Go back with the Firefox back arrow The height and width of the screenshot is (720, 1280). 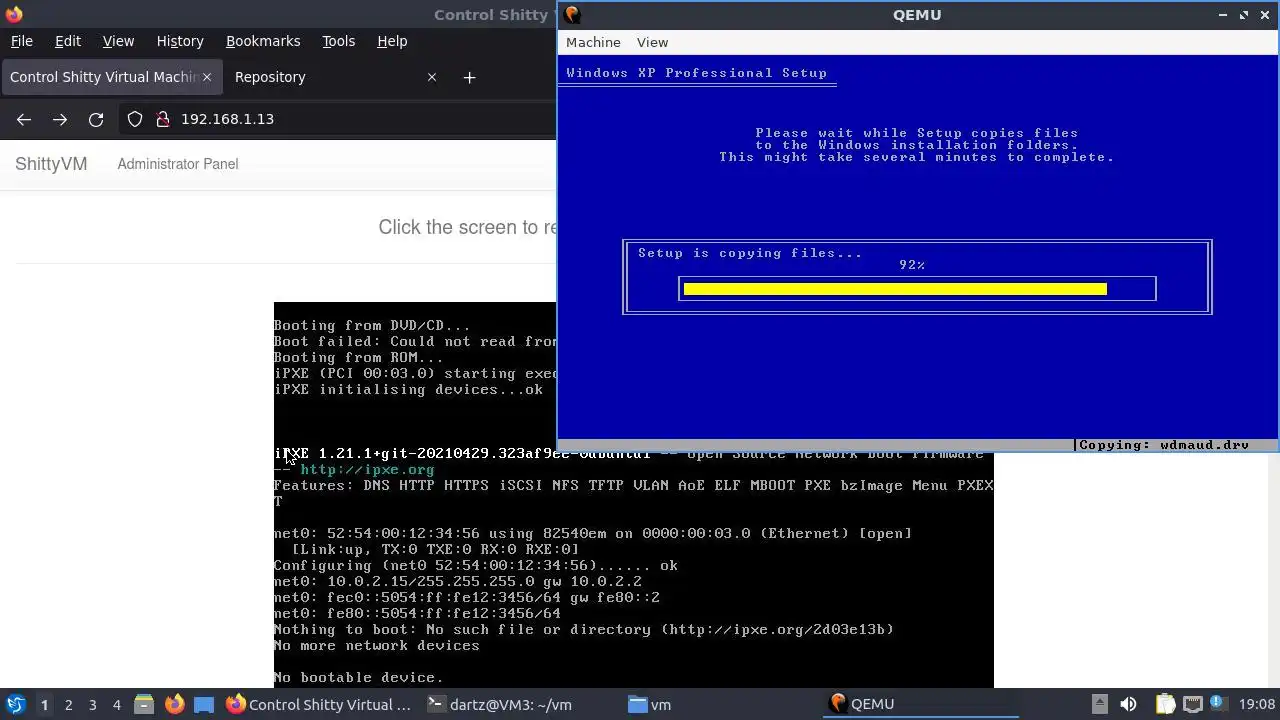click(24, 119)
